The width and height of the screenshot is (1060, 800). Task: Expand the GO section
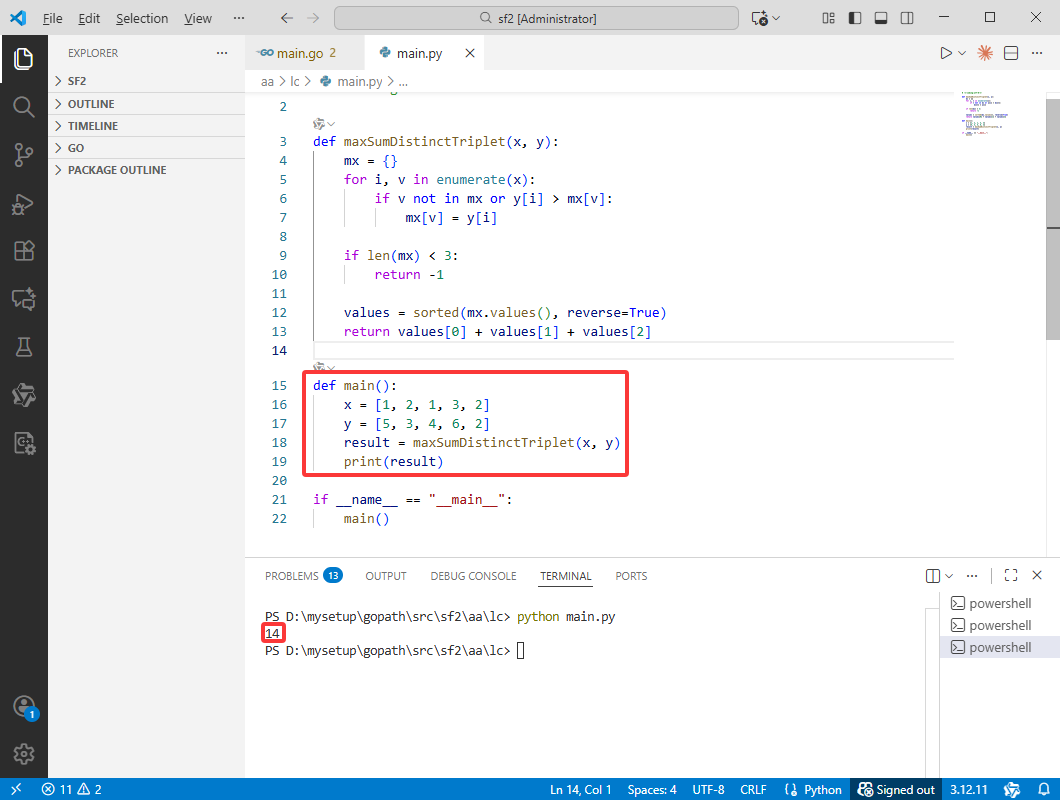pyautogui.click(x=146, y=148)
